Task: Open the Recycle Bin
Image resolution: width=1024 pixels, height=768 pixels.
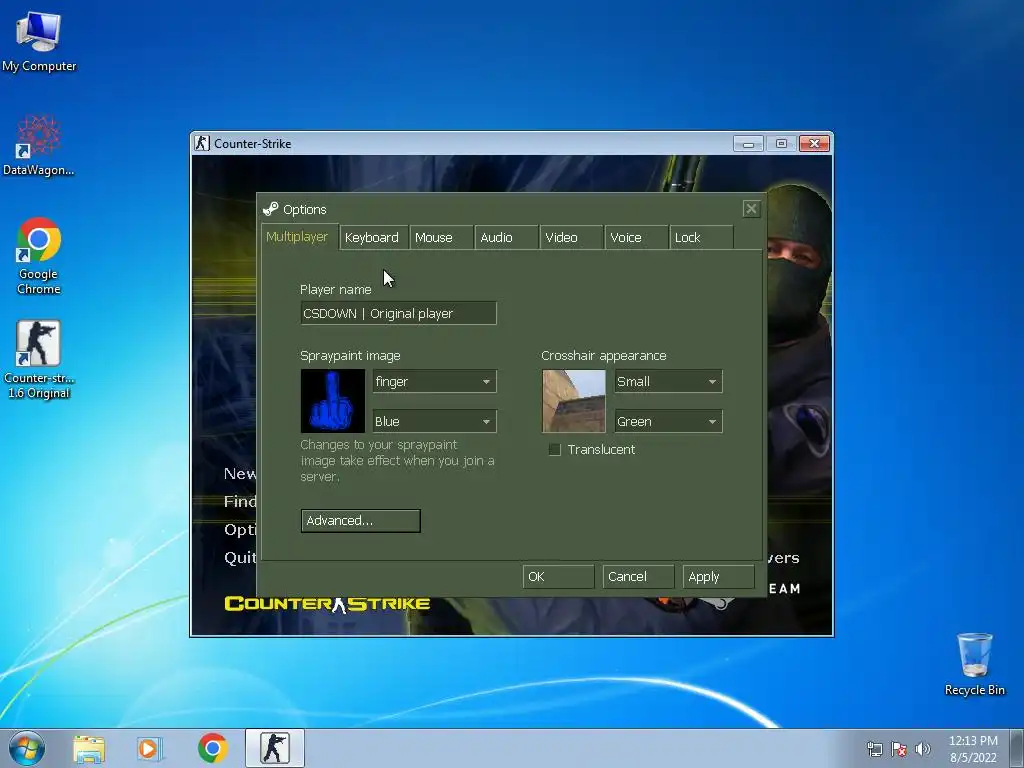Action: 974,664
